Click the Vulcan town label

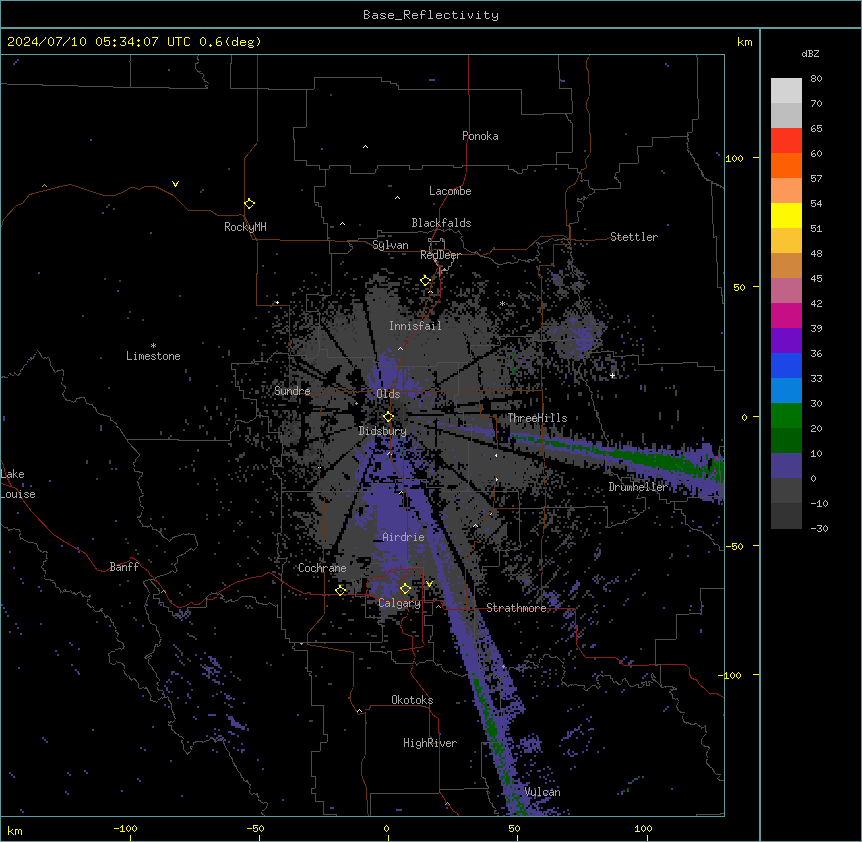coord(543,792)
